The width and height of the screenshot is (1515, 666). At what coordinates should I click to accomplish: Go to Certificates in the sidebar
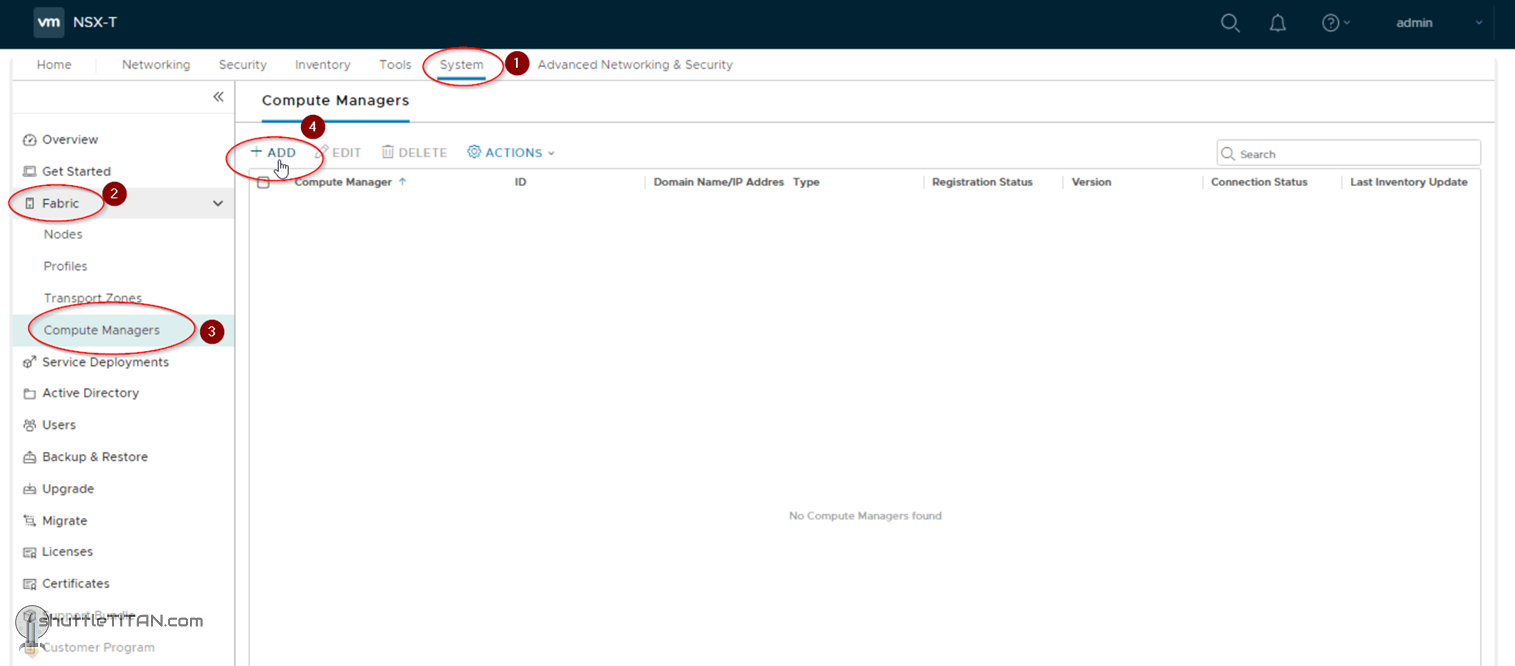76,584
